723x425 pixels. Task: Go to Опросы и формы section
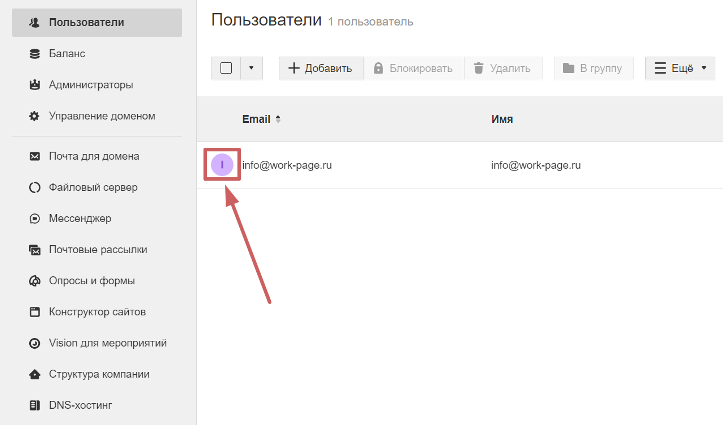pyautogui.click(x=91, y=281)
